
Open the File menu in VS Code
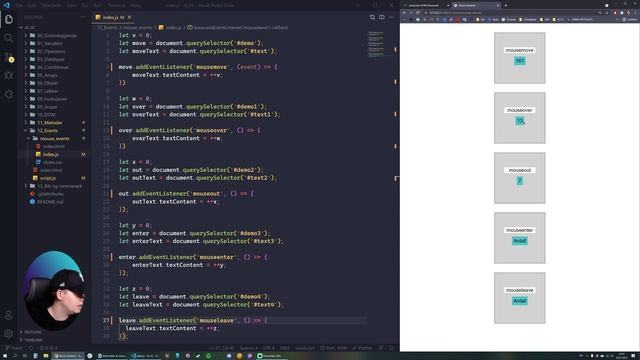click(x=19, y=5)
